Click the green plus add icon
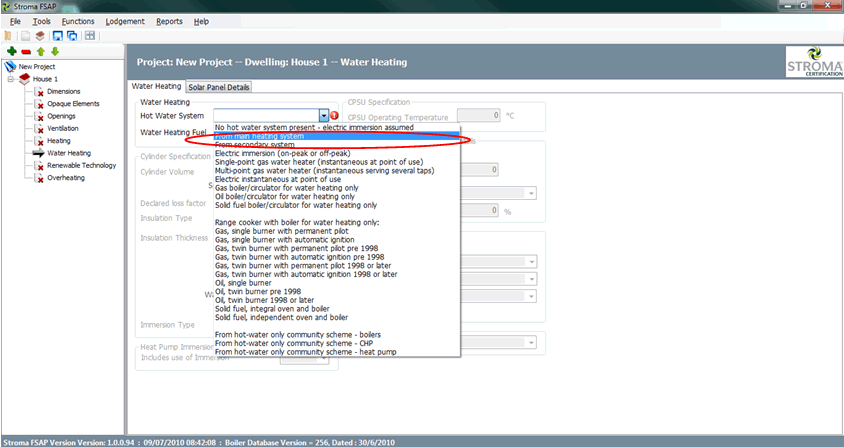The width and height of the screenshot is (844, 447). (12, 52)
